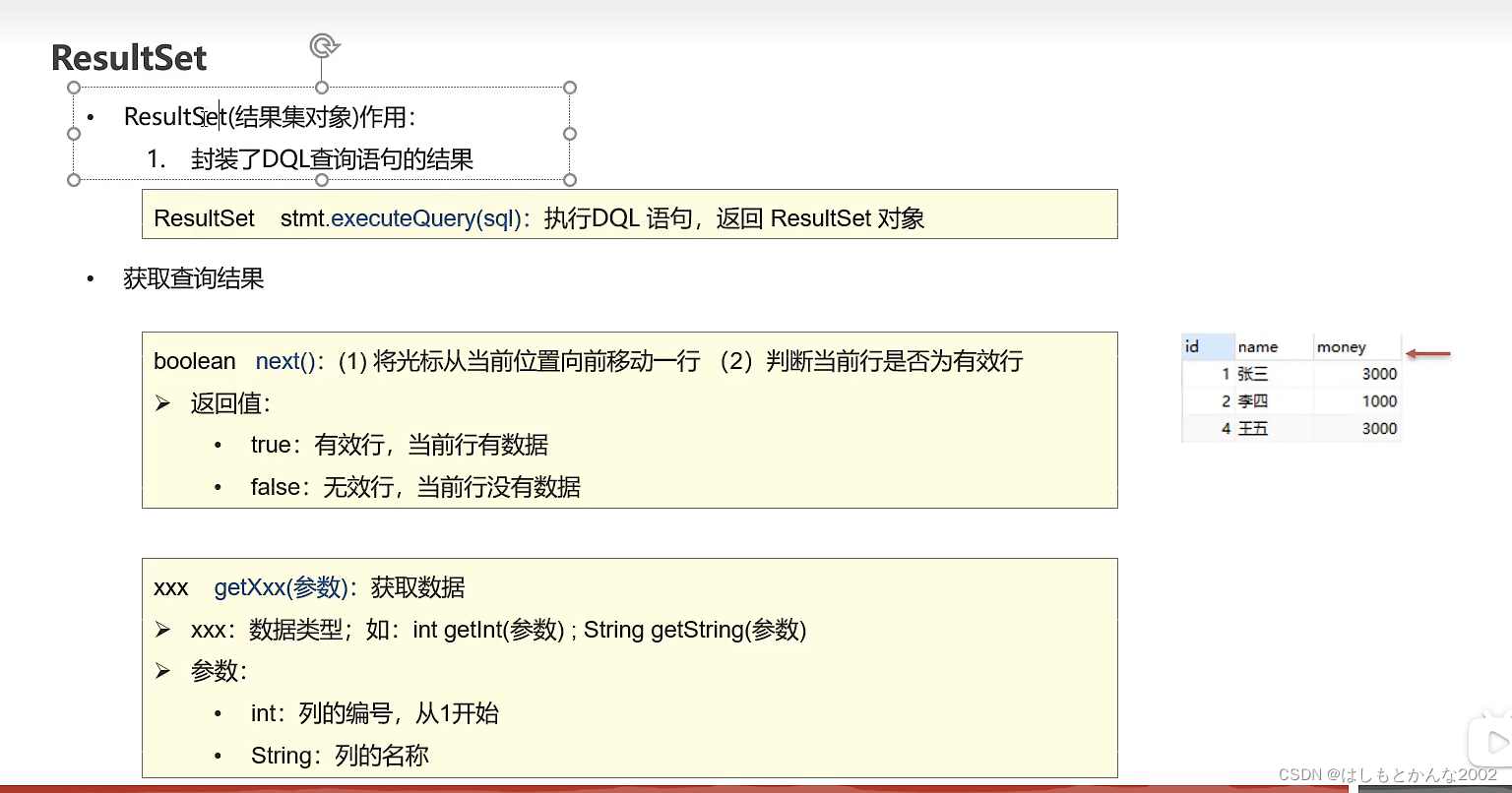
Task: Click the "int:列的编号，从1开始" line
Action: coord(375,713)
